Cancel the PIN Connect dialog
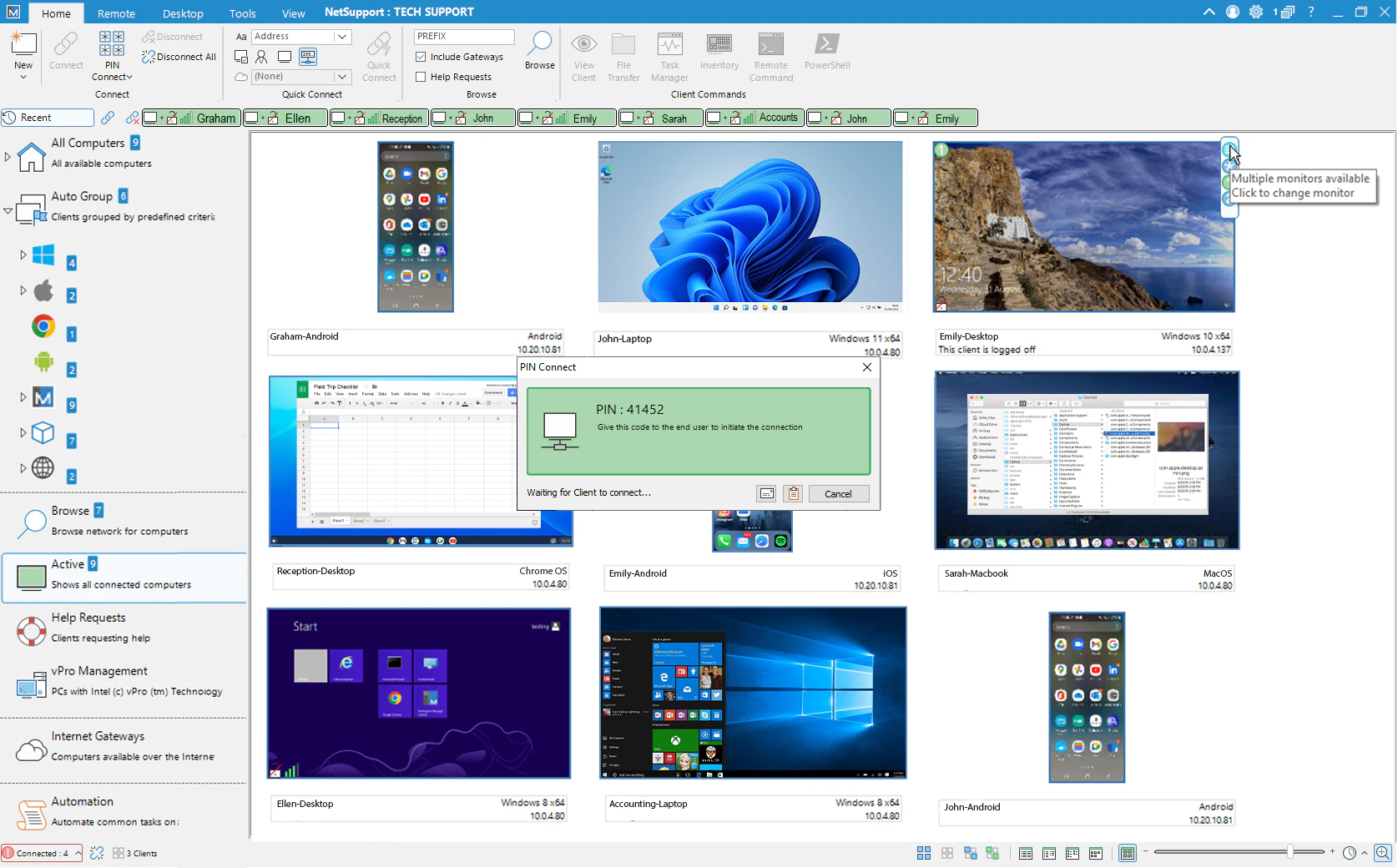The width and height of the screenshot is (1398, 868). point(838,493)
